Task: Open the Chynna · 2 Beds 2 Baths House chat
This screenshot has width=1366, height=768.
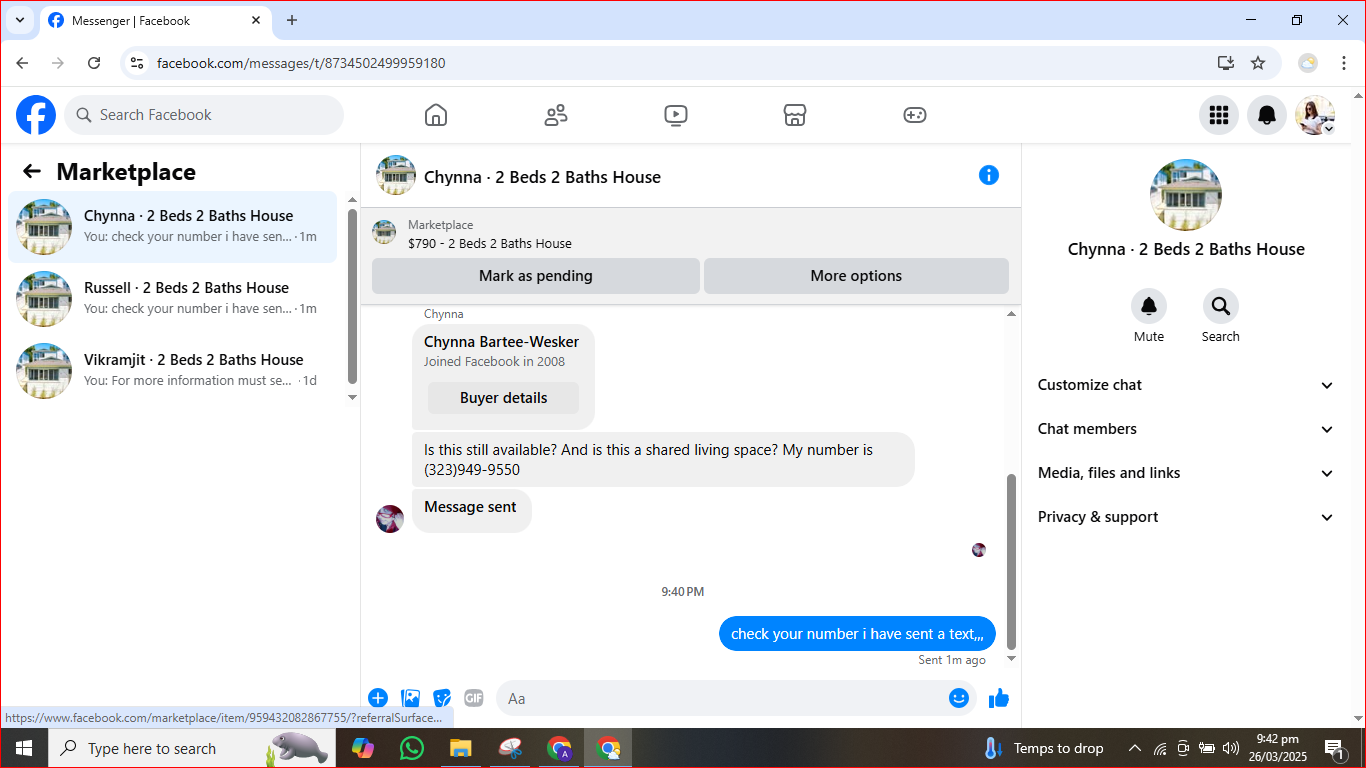Action: (x=173, y=227)
